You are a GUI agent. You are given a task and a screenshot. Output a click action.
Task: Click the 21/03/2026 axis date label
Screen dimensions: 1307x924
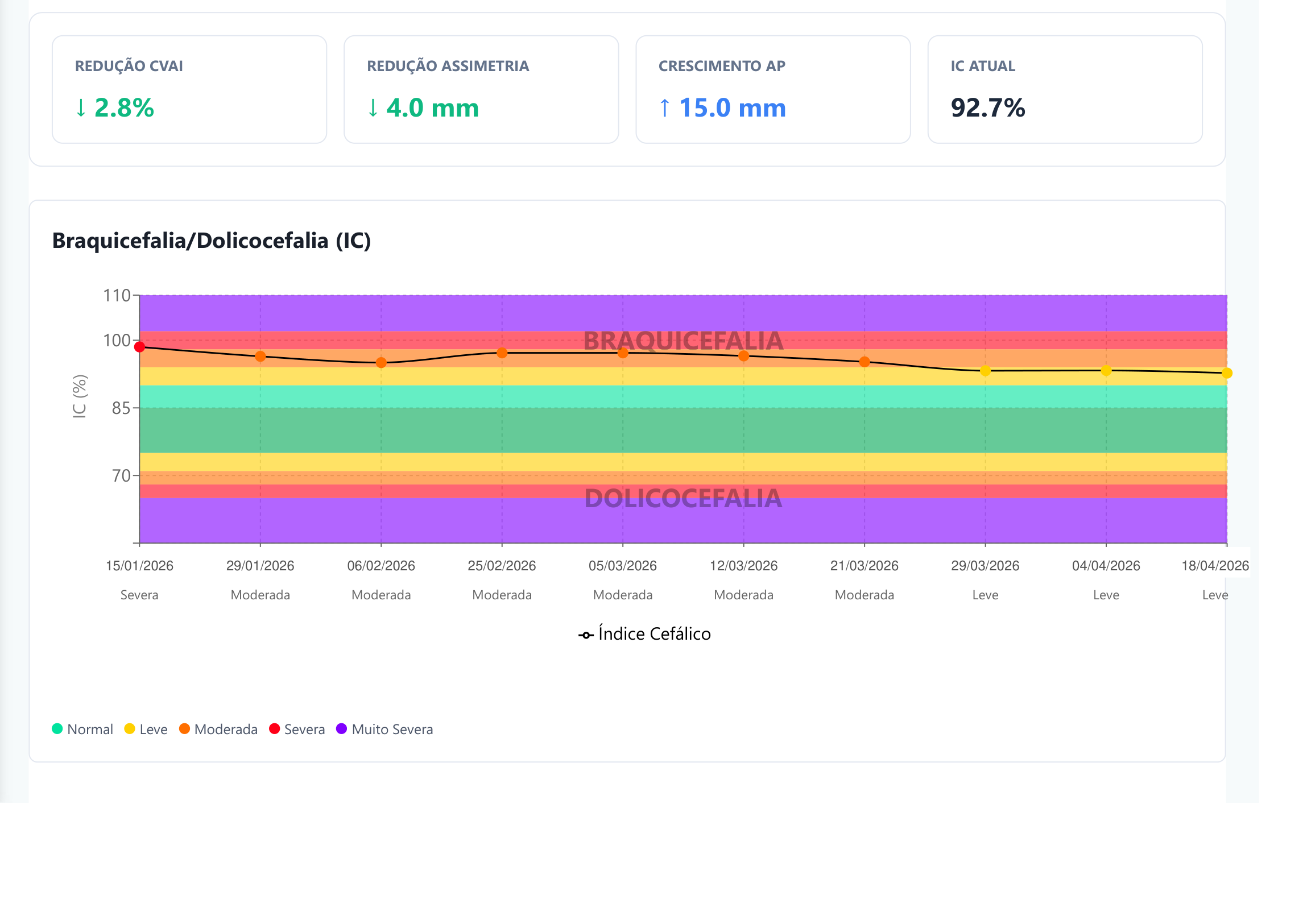click(x=864, y=566)
